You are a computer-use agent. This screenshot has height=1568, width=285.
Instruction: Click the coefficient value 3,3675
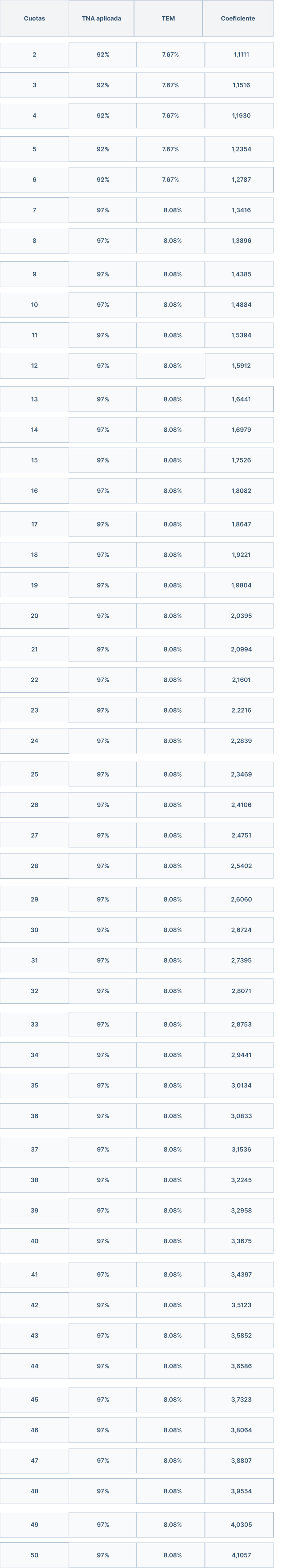(x=241, y=1241)
